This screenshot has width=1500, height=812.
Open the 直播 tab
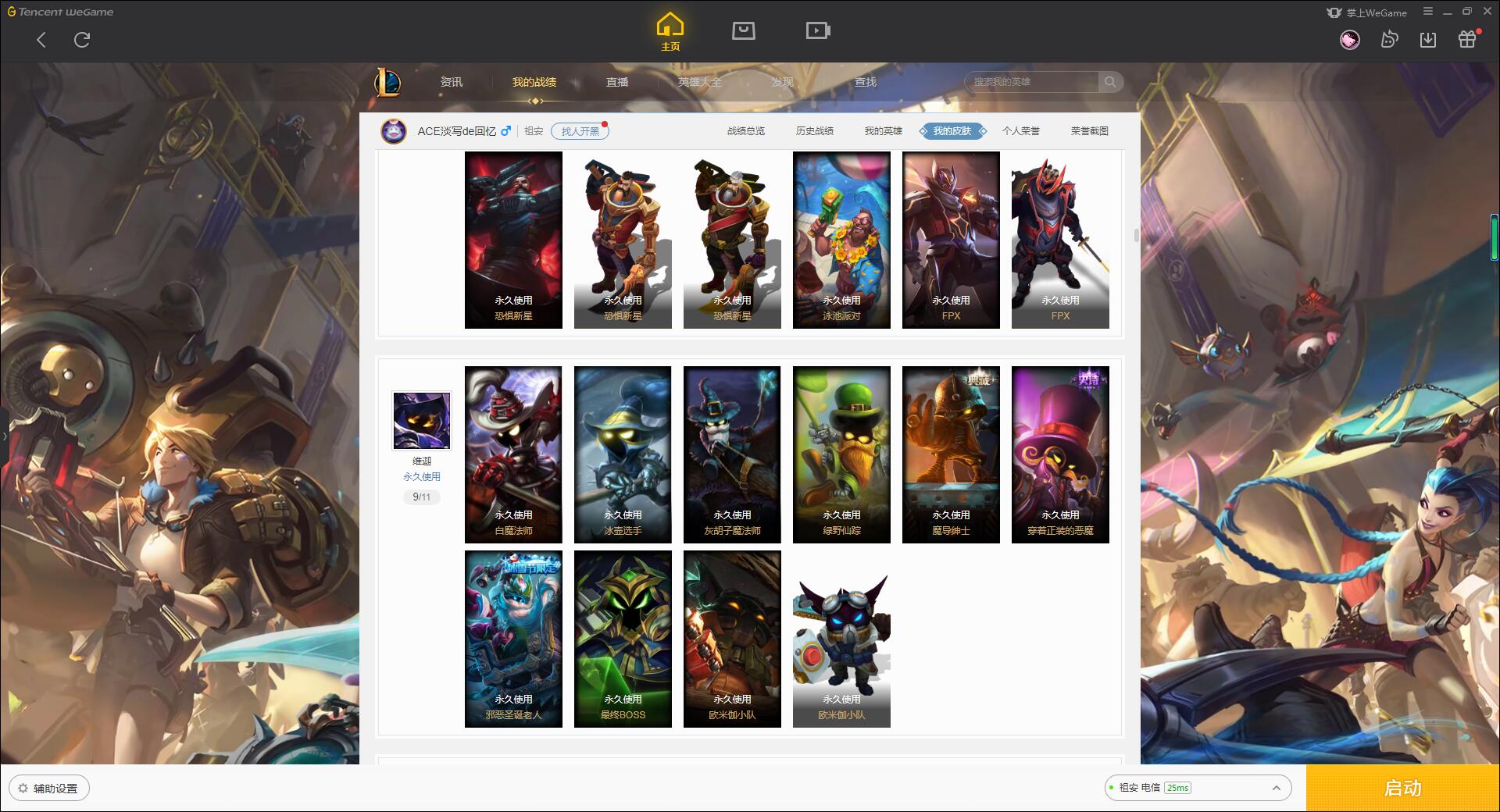tap(617, 82)
